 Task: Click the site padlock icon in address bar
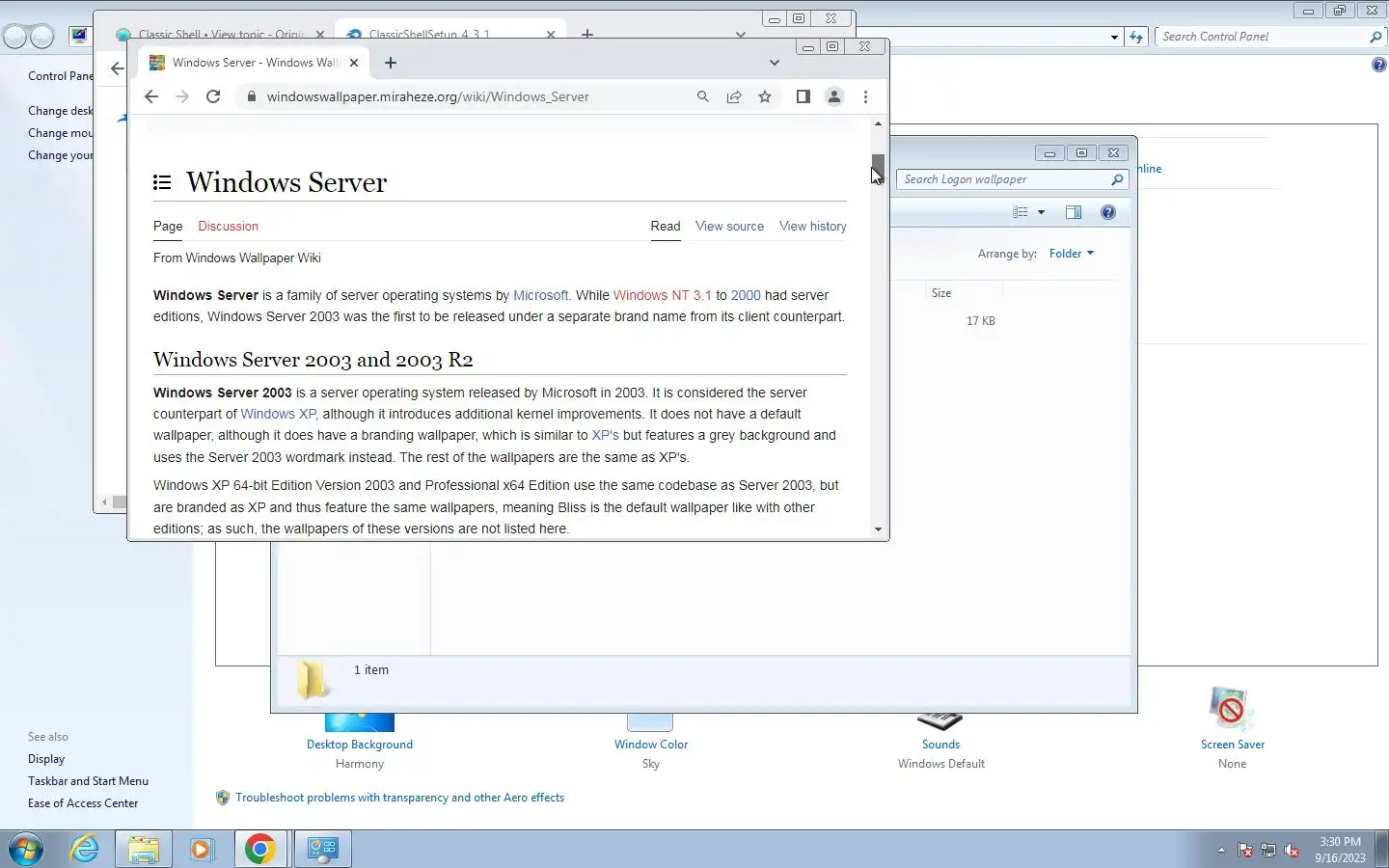pyautogui.click(x=251, y=96)
